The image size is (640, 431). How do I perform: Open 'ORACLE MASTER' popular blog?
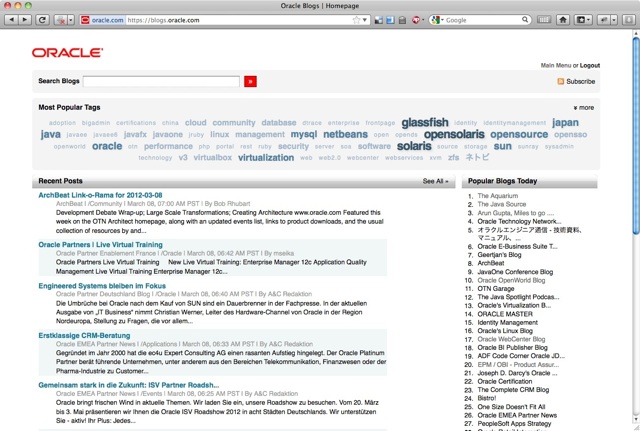(505, 314)
